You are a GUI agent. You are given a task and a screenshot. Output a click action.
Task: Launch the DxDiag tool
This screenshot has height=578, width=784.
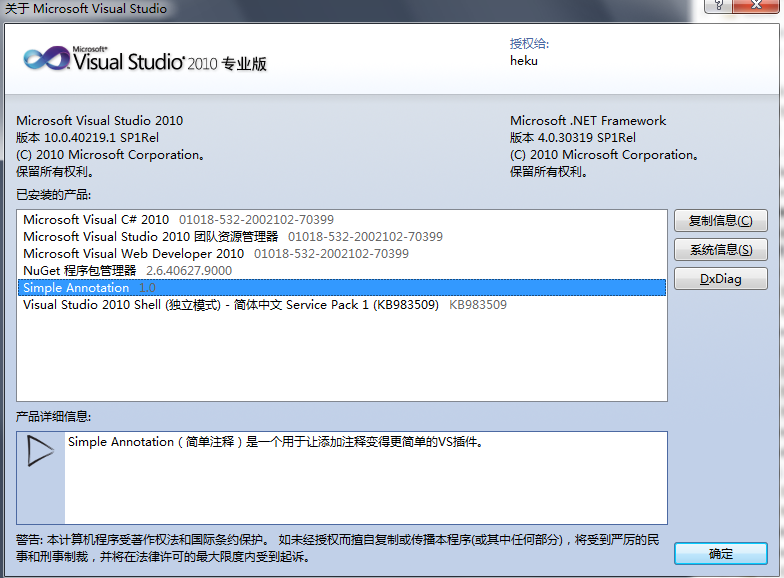[x=720, y=278]
